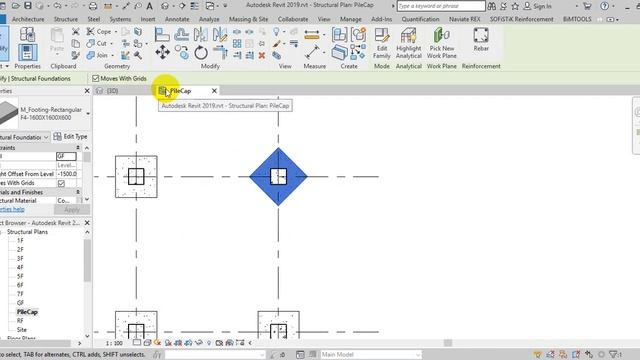Click the search keyword input field
This screenshot has width=640, height=360.
tap(441, 6)
